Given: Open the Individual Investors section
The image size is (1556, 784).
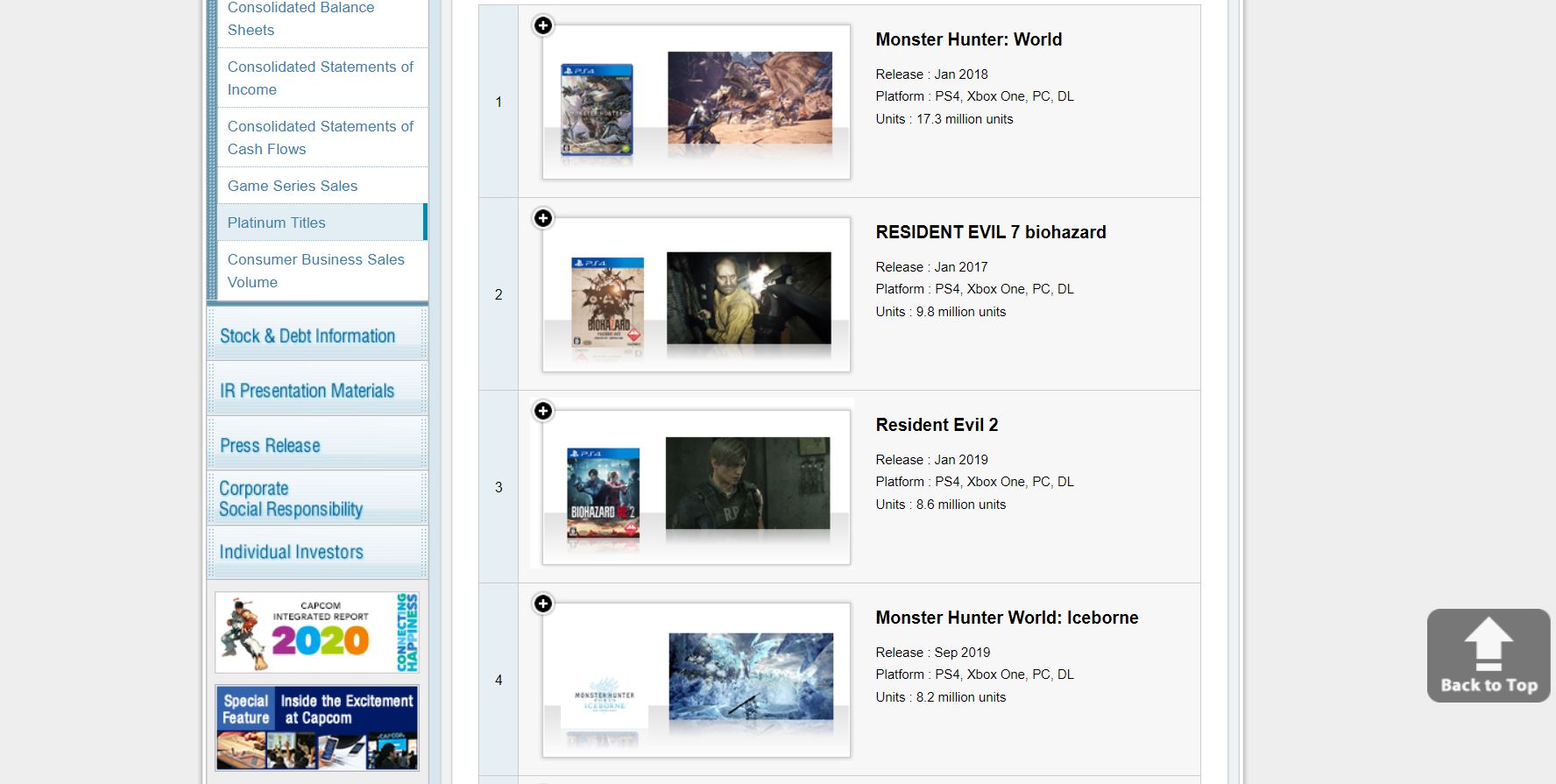Looking at the screenshot, I should [317, 552].
